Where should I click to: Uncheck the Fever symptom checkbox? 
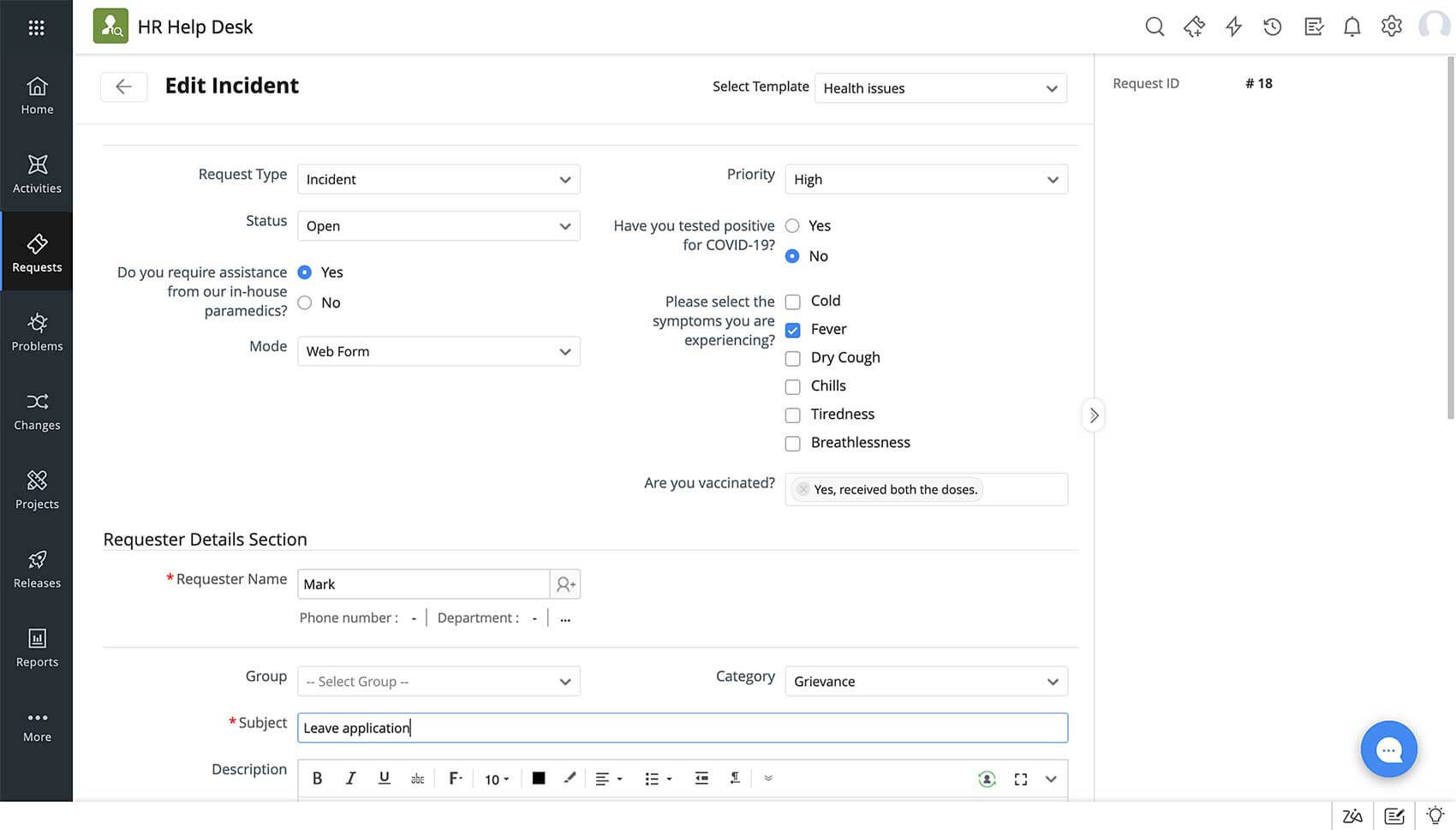click(793, 330)
